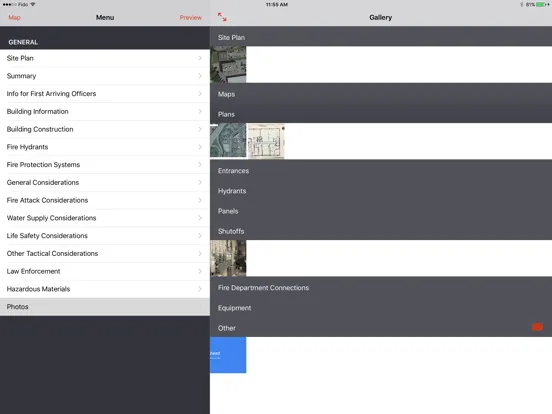Tap chevron beside Fire Attack Considerations

200,200
